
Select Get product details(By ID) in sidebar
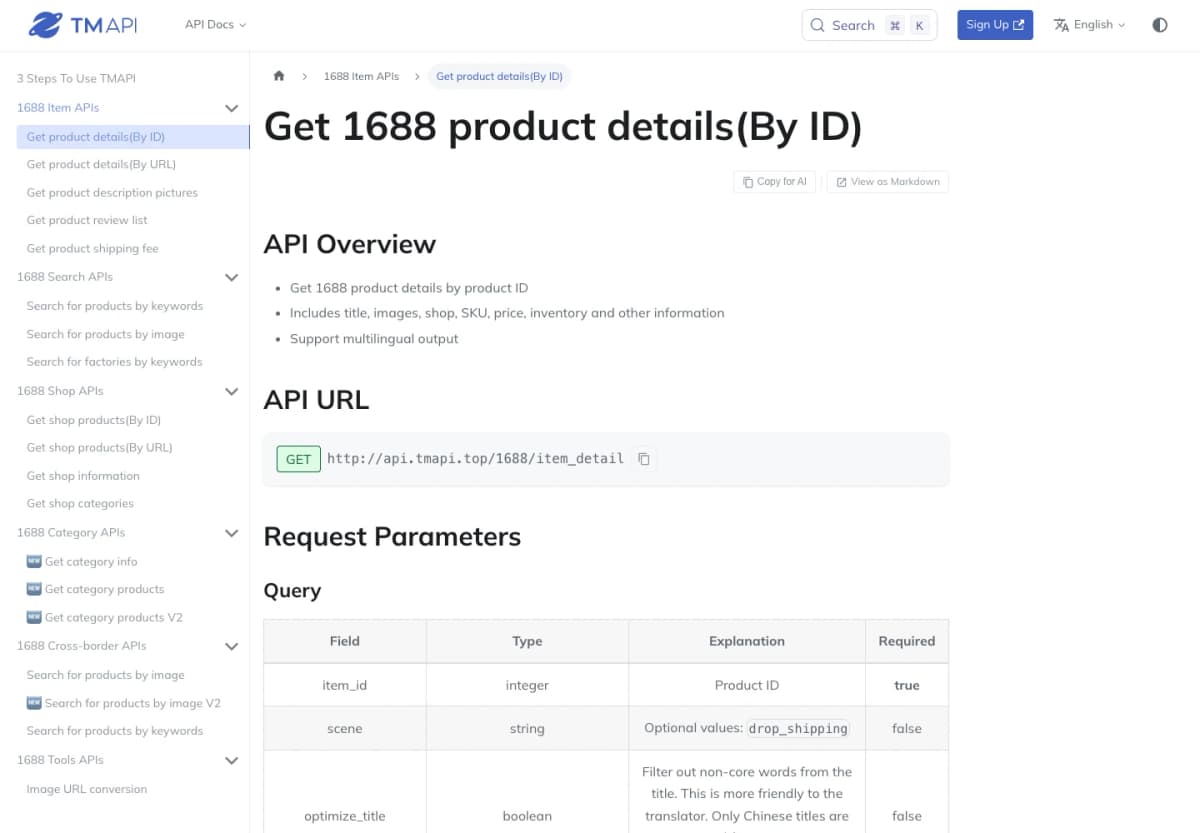point(133,137)
